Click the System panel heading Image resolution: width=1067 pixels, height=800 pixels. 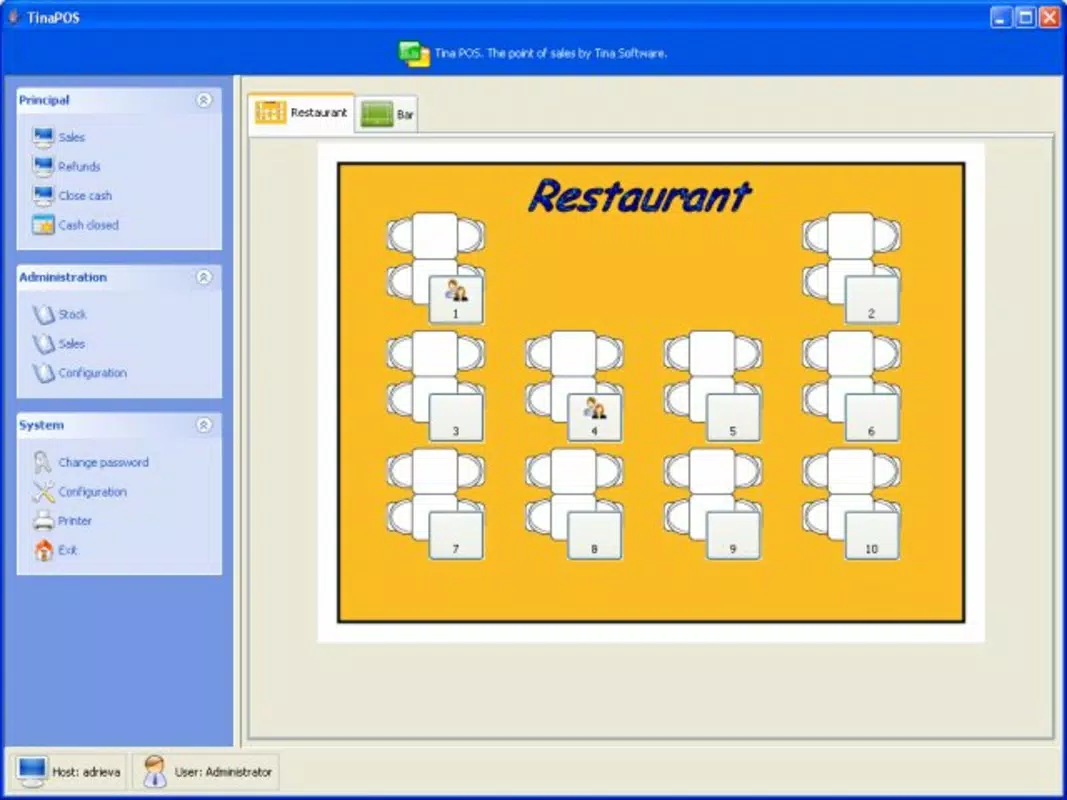click(42, 425)
